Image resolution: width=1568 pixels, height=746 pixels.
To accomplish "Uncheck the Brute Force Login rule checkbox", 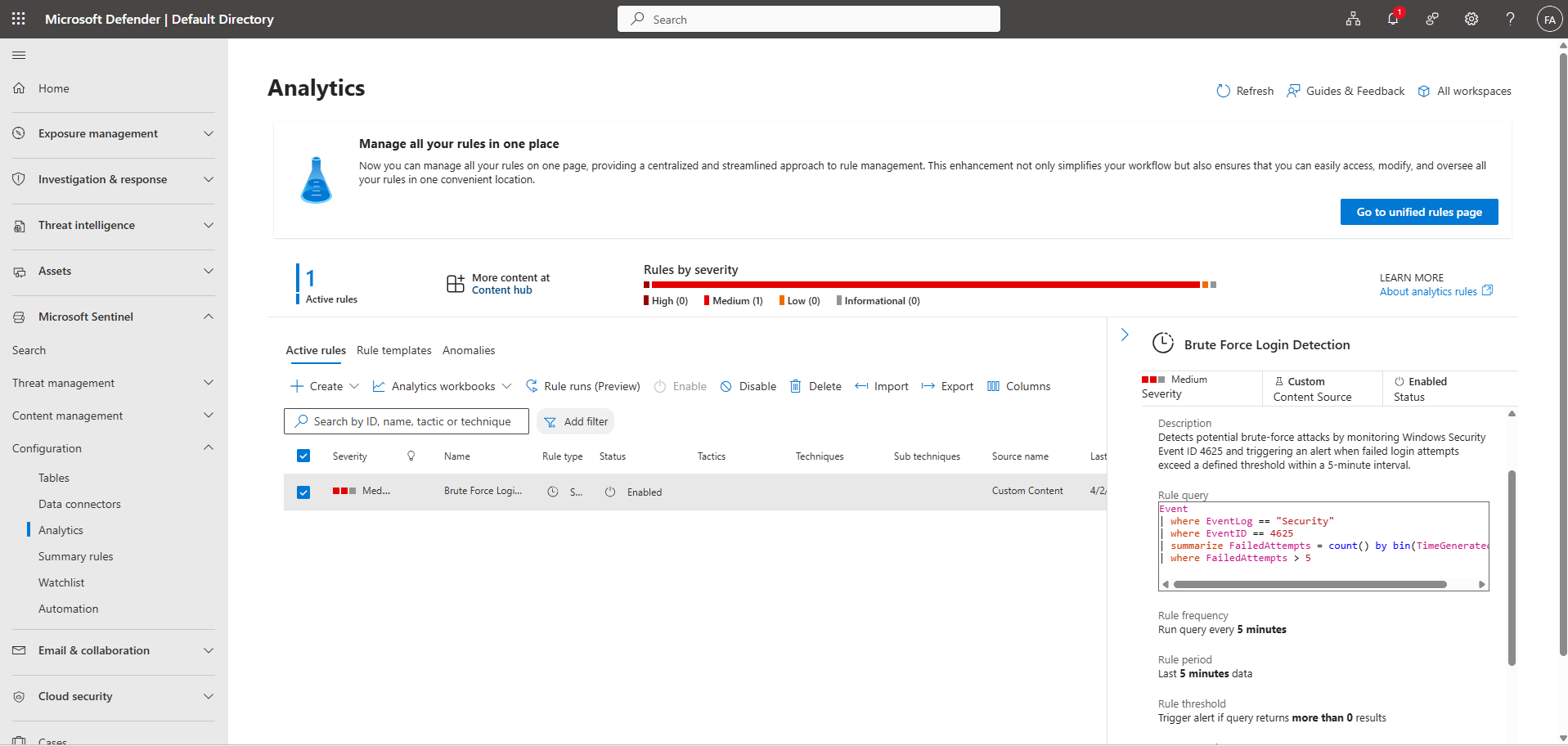I will click(x=303, y=492).
